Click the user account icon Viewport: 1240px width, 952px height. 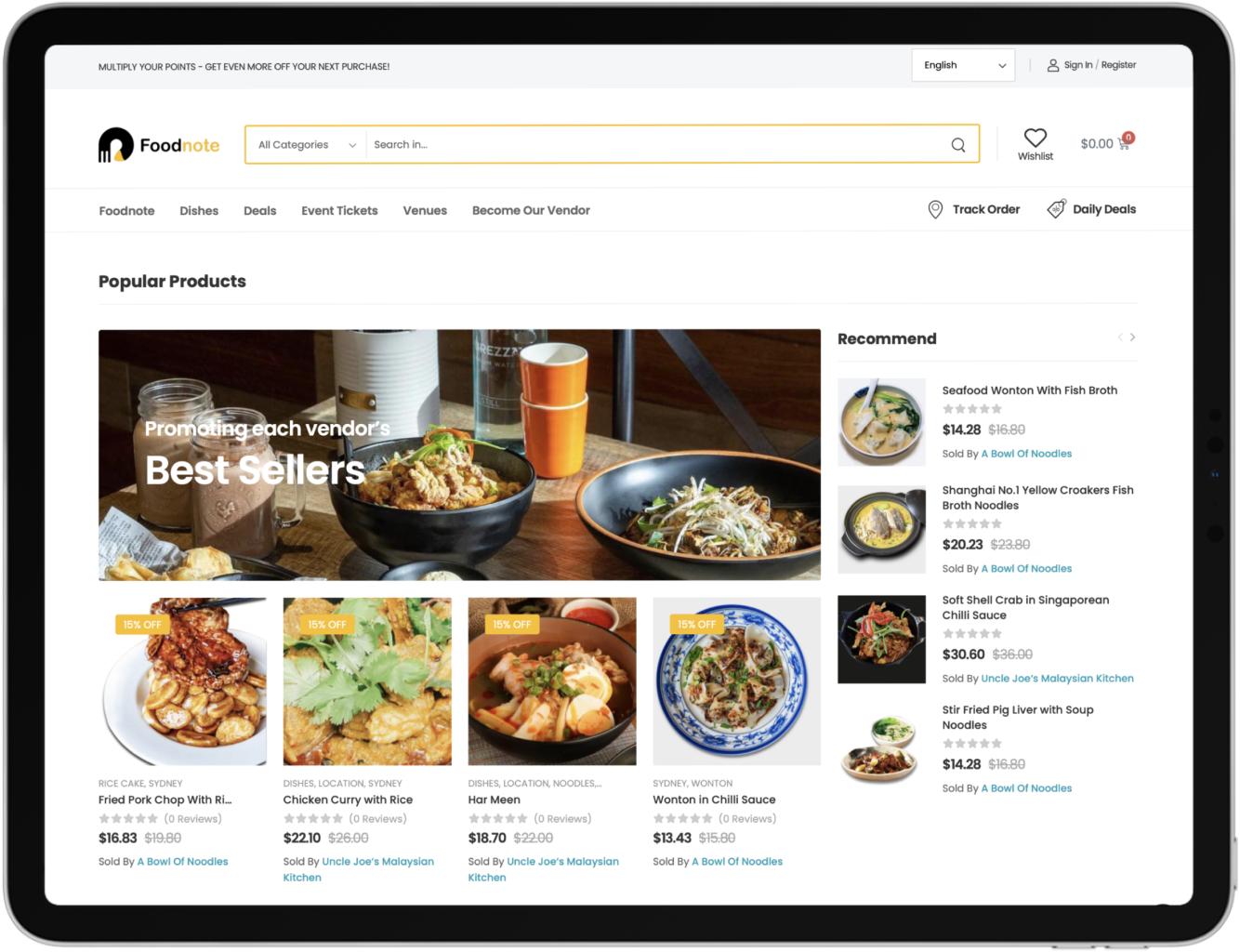(x=1053, y=66)
